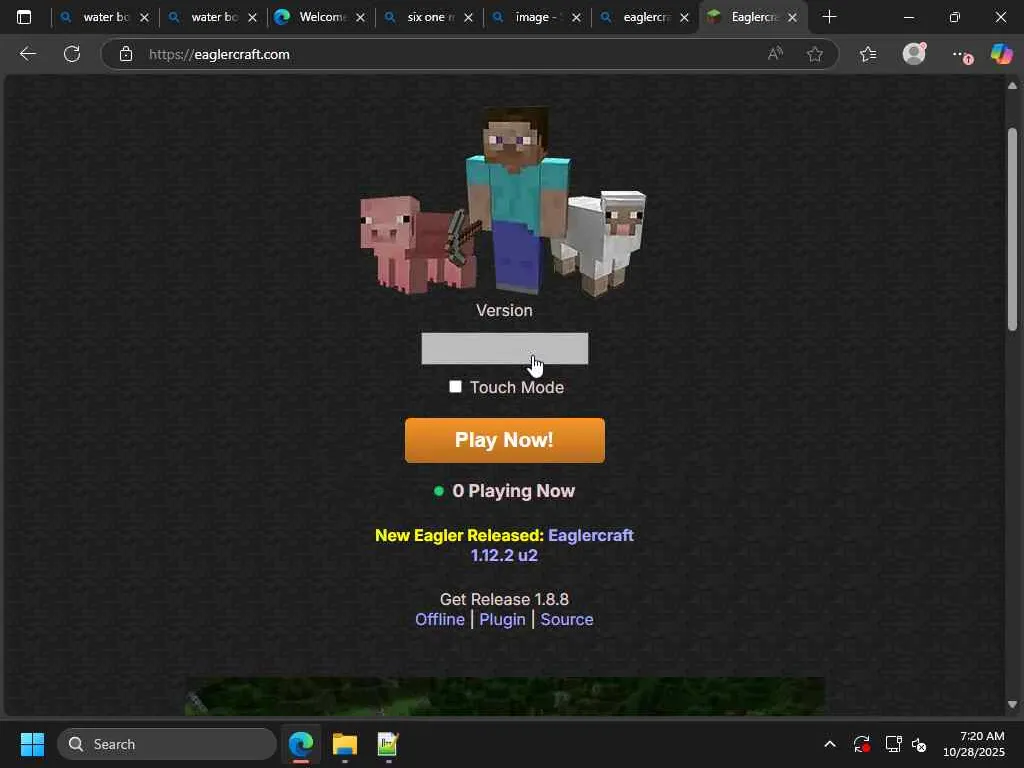Click the Steve with pig and sheep image
The height and width of the screenshot is (768, 1024).
pyautogui.click(x=503, y=200)
